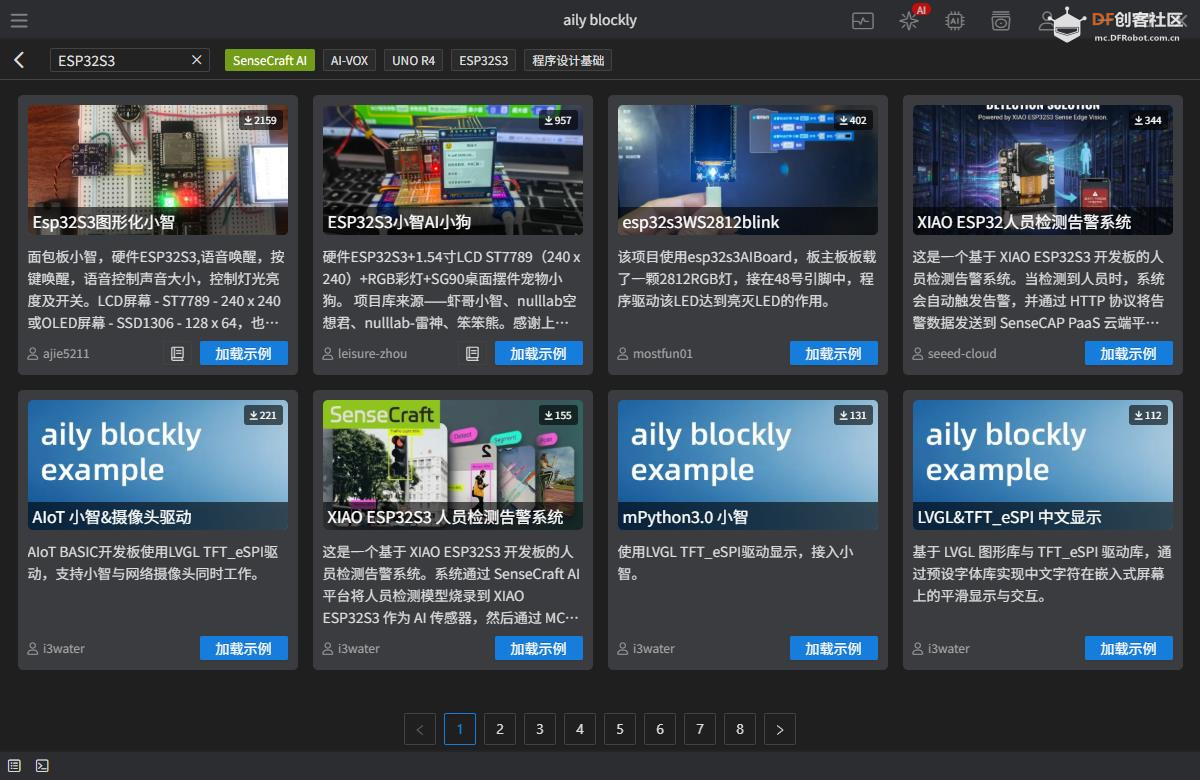Click author name leisure-zhou
The width and height of the screenshot is (1200, 780).
[x=372, y=353]
